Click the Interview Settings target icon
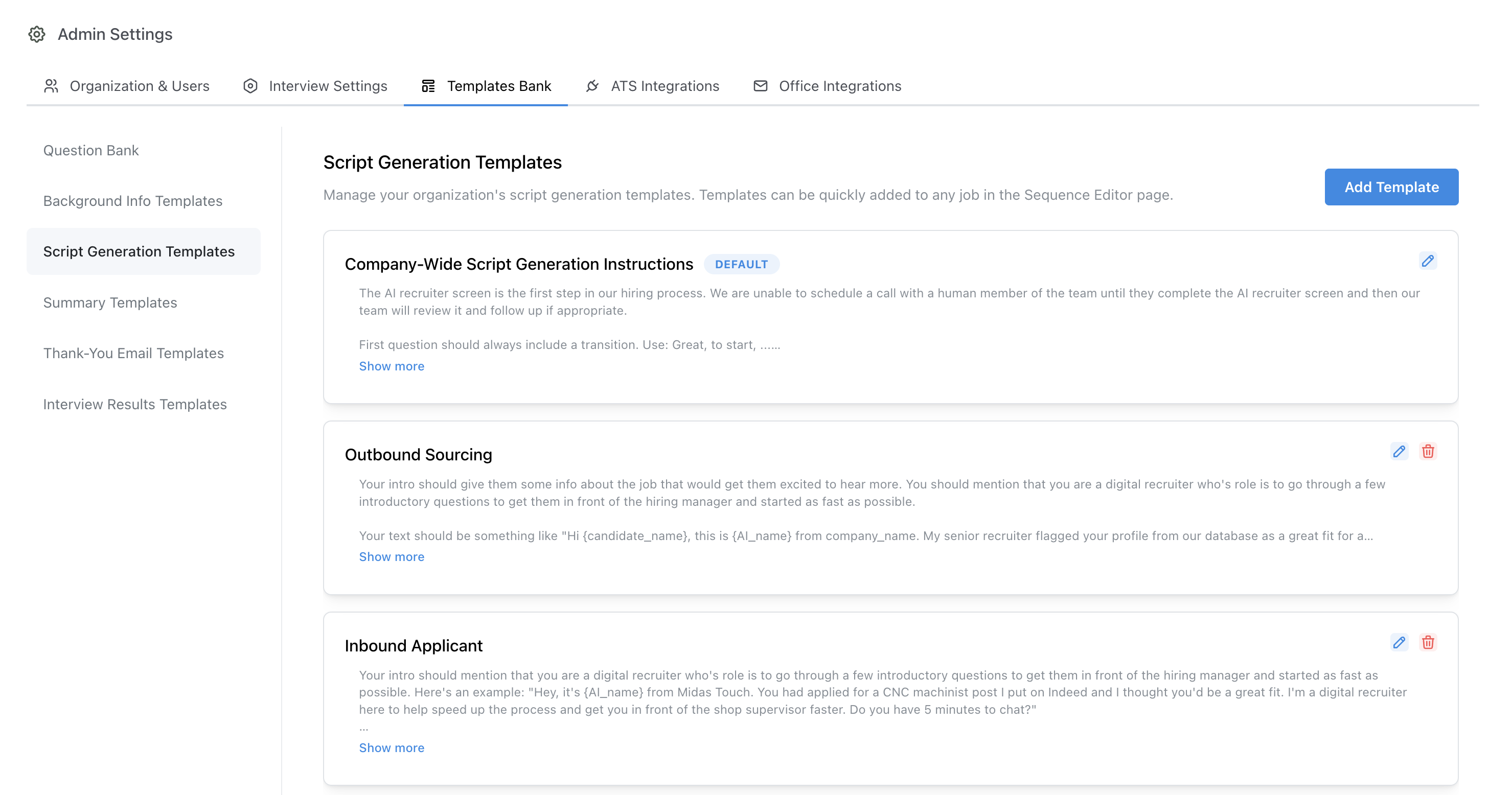1512x795 pixels. coord(250,86)
